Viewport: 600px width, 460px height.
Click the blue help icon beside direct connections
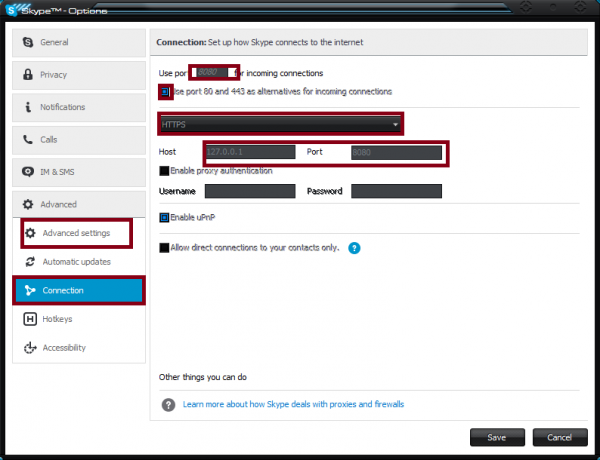(x=354, y=248)
